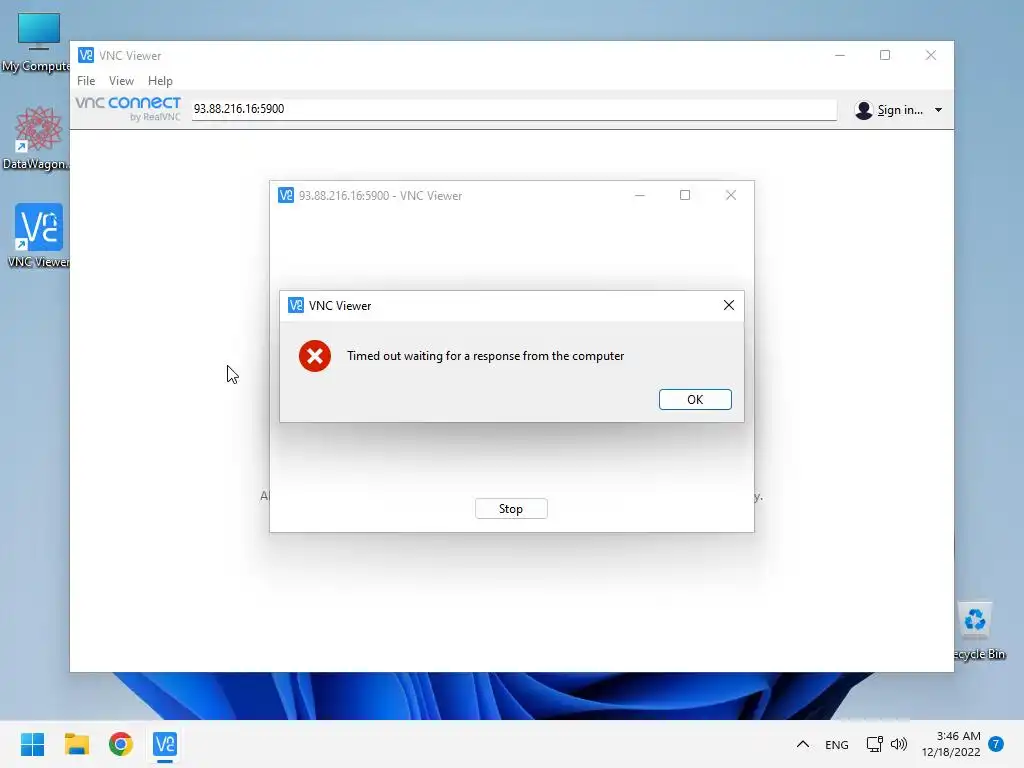Image resolution: width=1024 pixels, height=768 pixels.
Task: Click the VNC Viewer taskbar icon
Action: 165,744
